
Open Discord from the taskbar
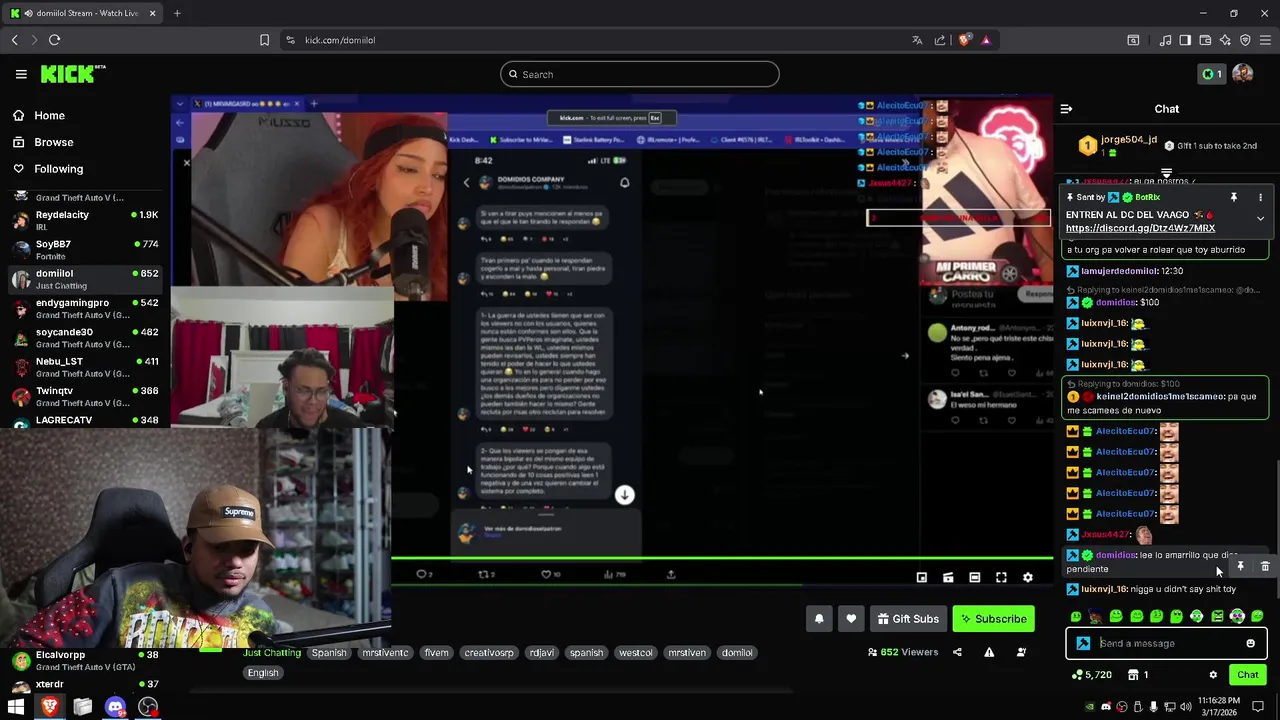[x=115, y=707]
